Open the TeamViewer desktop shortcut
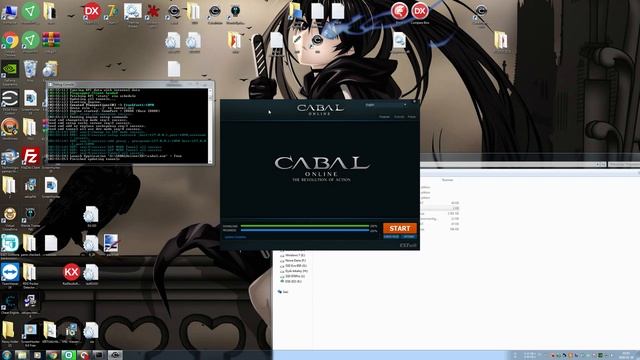This screenshot has width=640, height=360. pos(10,273)
